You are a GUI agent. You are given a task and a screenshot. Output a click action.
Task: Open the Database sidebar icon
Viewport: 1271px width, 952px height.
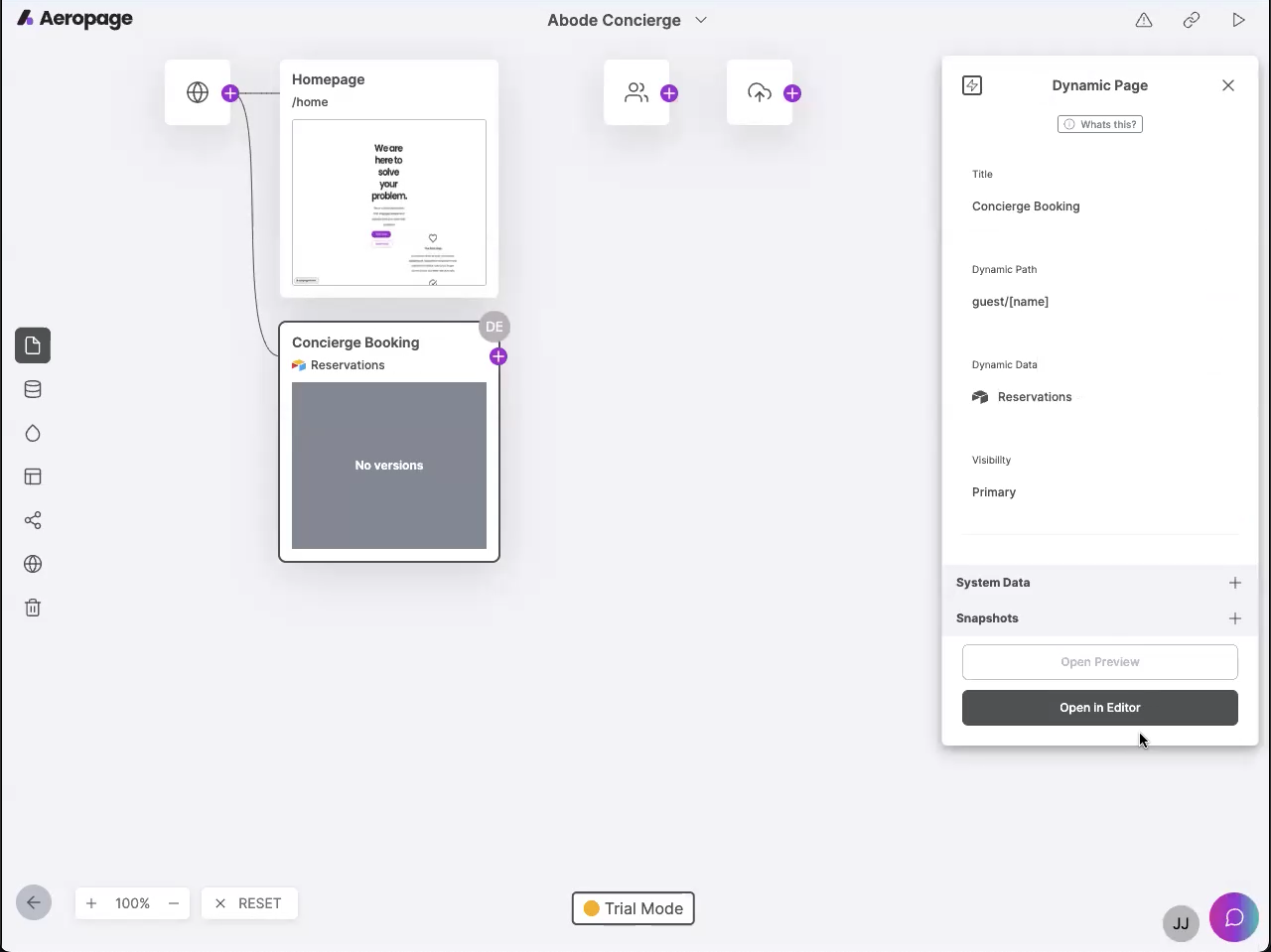33,389
